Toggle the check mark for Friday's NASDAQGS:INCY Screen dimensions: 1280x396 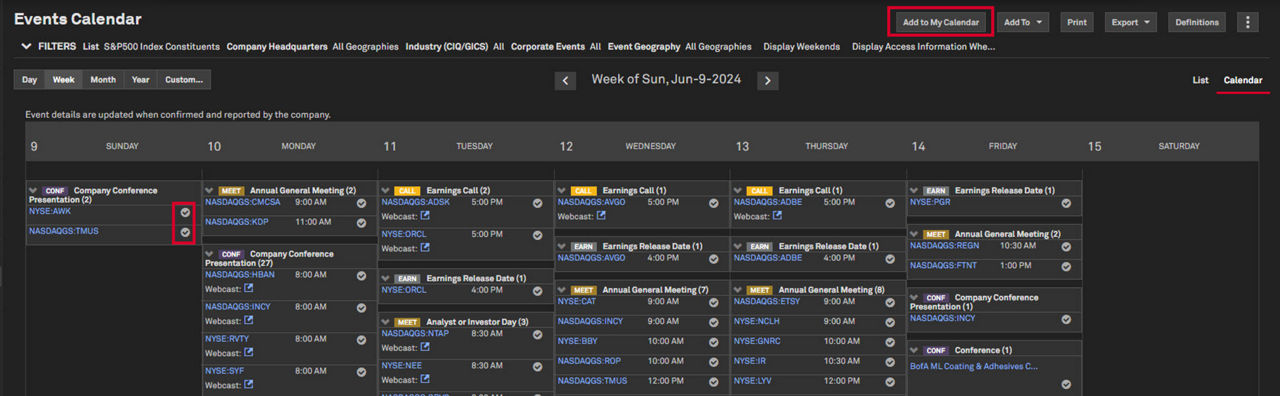(1066, 320)
